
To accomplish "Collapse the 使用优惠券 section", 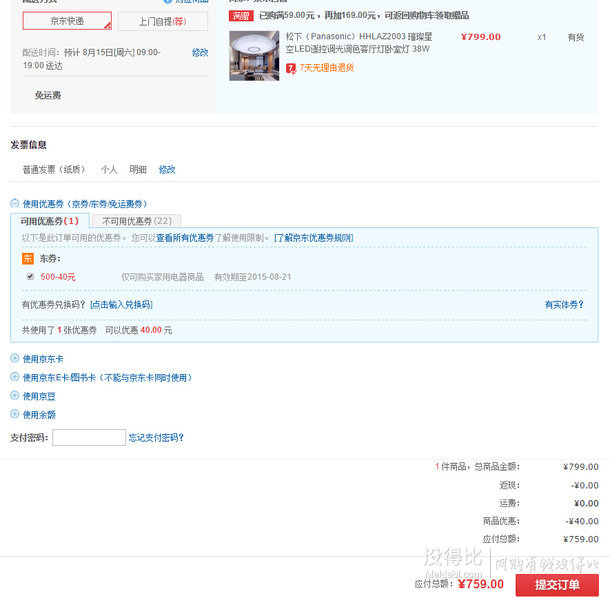I will [14, 203].
